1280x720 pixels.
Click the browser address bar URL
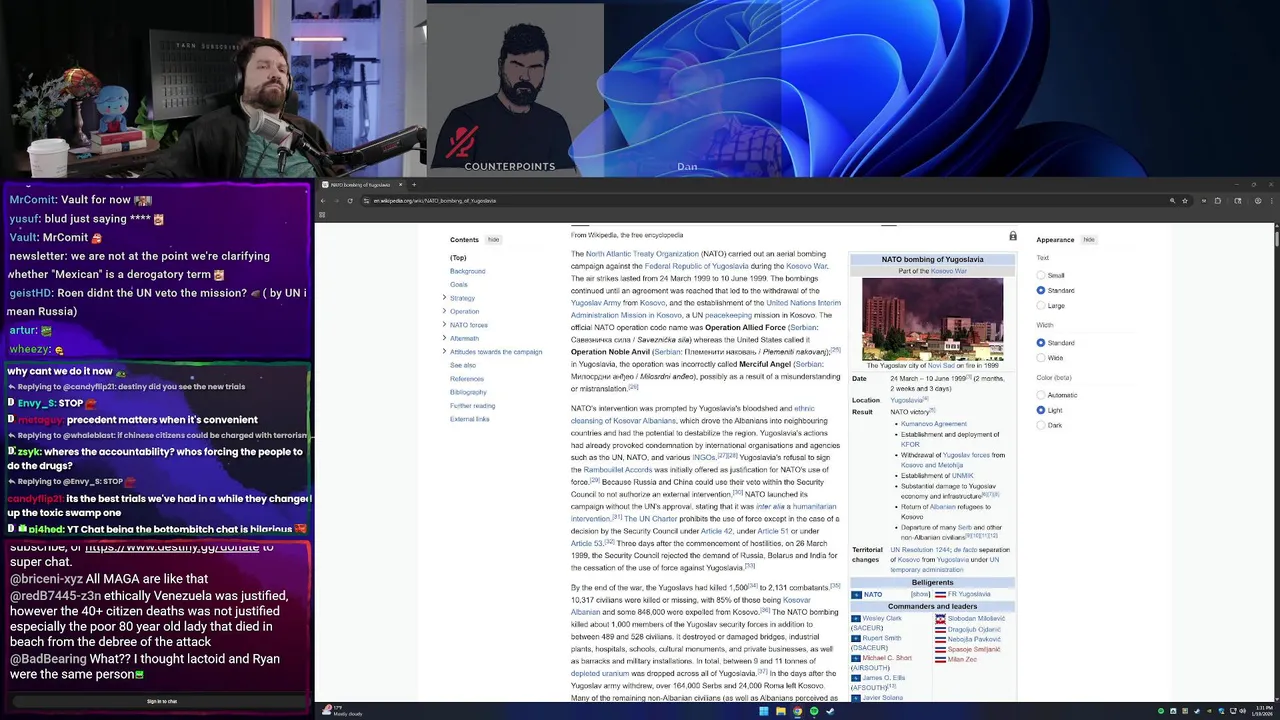(x=435, y=201)
